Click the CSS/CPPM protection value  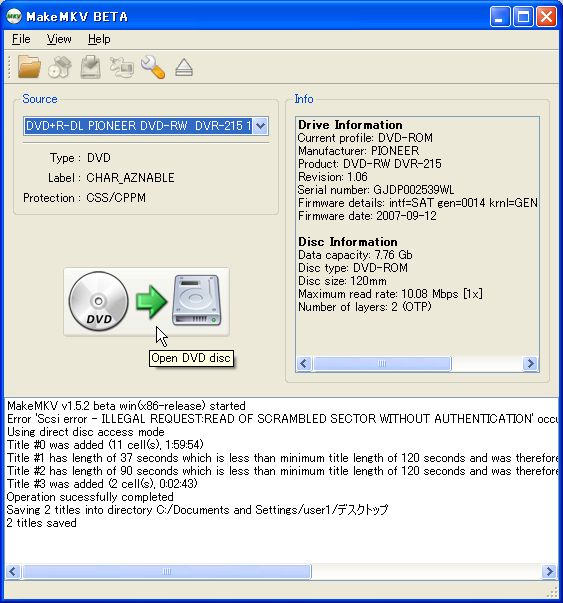pyautogui.click(x=116, y=198)
